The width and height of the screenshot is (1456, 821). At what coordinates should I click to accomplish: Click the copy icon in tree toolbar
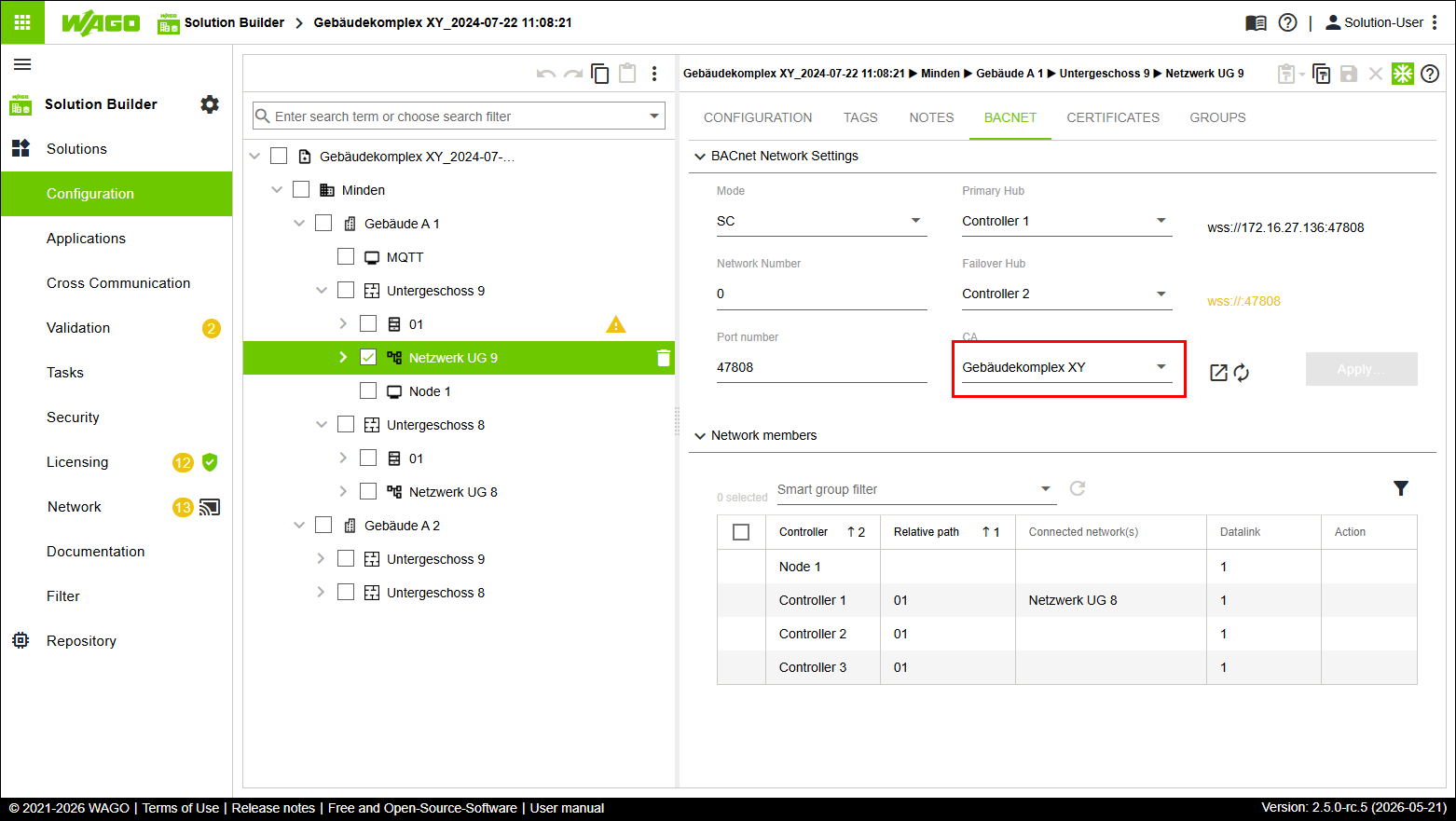(x=600, y=74)
